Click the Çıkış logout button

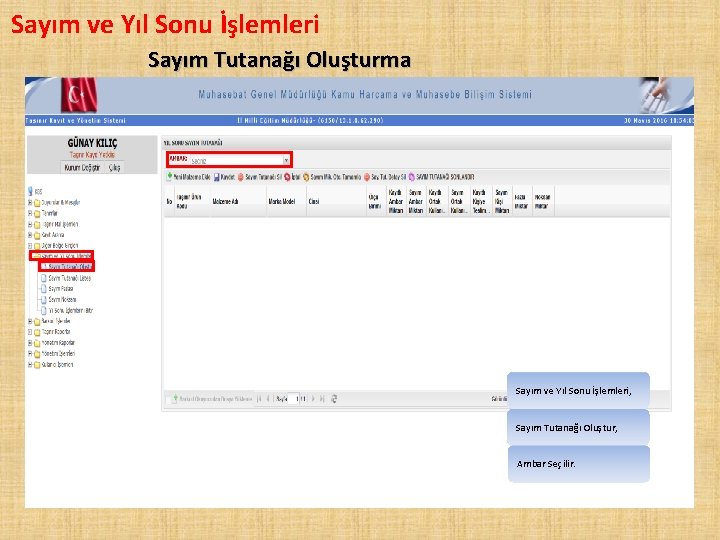[114, 168]
